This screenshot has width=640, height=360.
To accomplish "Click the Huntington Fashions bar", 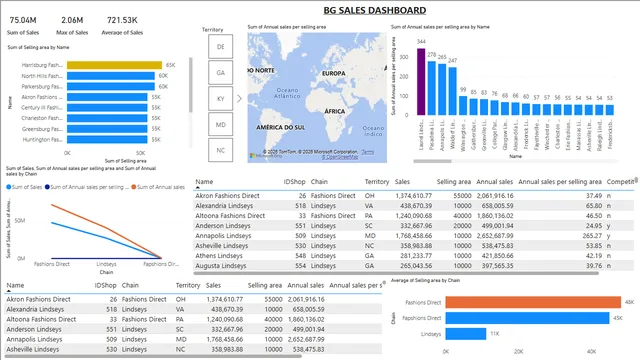I will (x=107, y=139).
